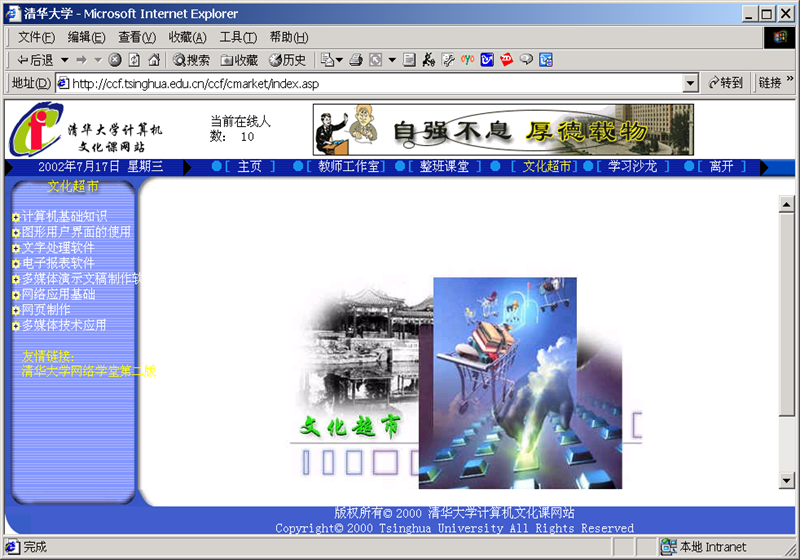Click the running figure toolbar icon

pyautogui.click(x=429, y=60)
